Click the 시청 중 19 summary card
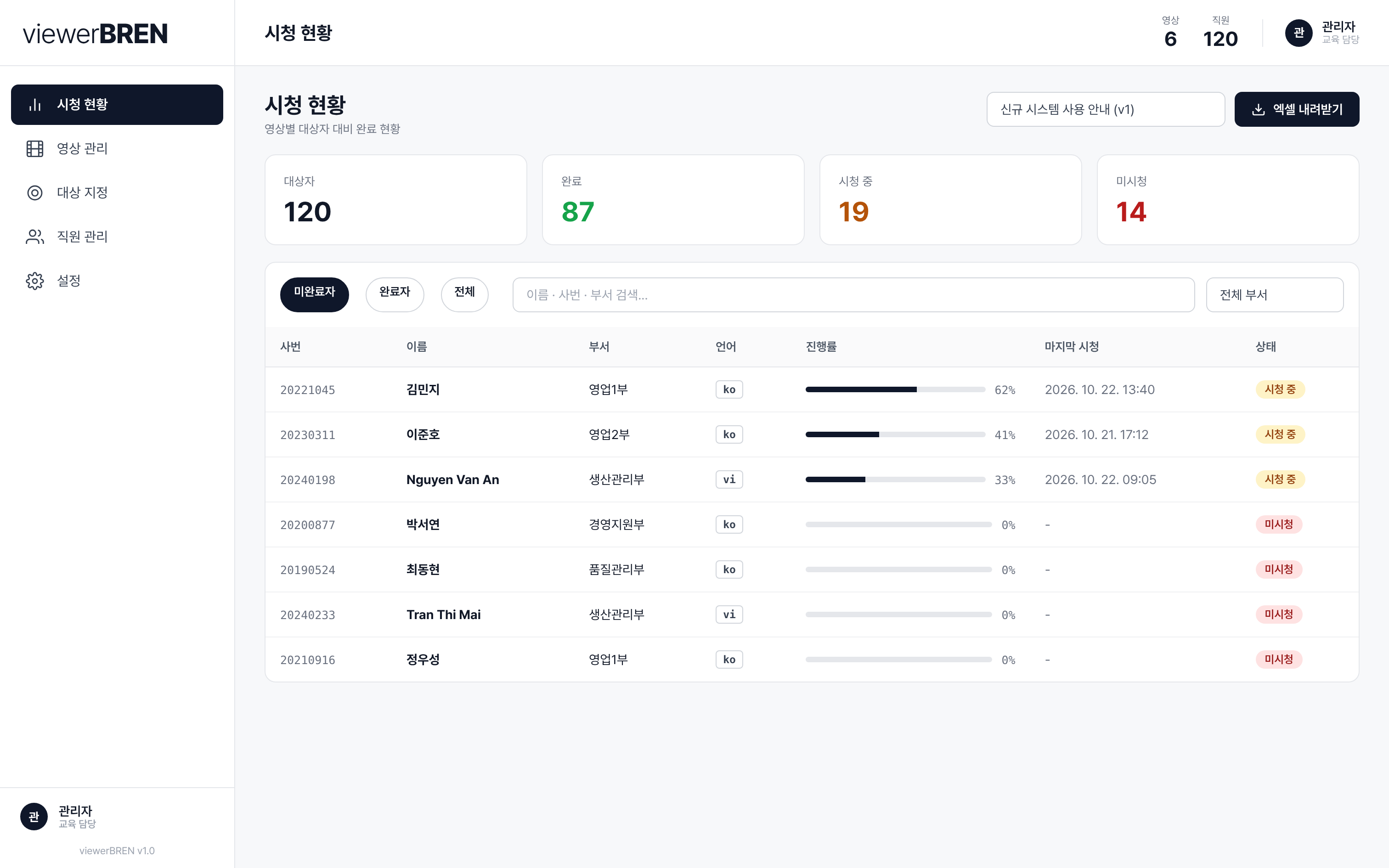Image resolution: width=1389 pixels, height=868 pixels. click(950, 200)
